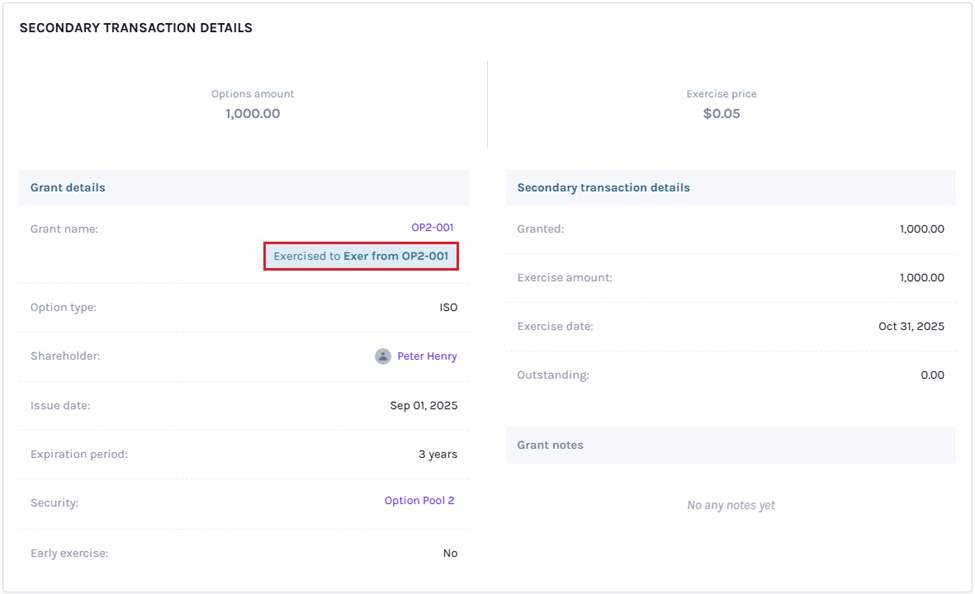Click the Outstanding value 0.00

pyautogui.click(x=932, y=375)
